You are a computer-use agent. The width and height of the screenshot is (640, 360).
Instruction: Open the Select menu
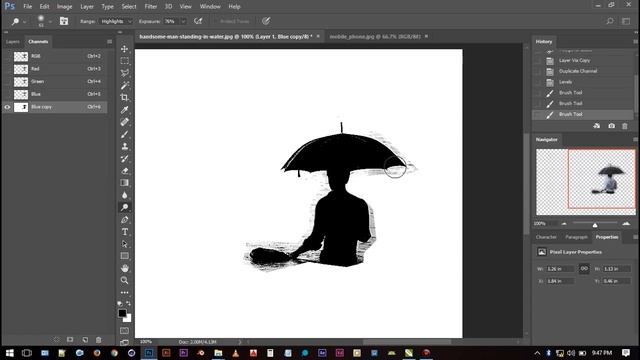[129, 7]
